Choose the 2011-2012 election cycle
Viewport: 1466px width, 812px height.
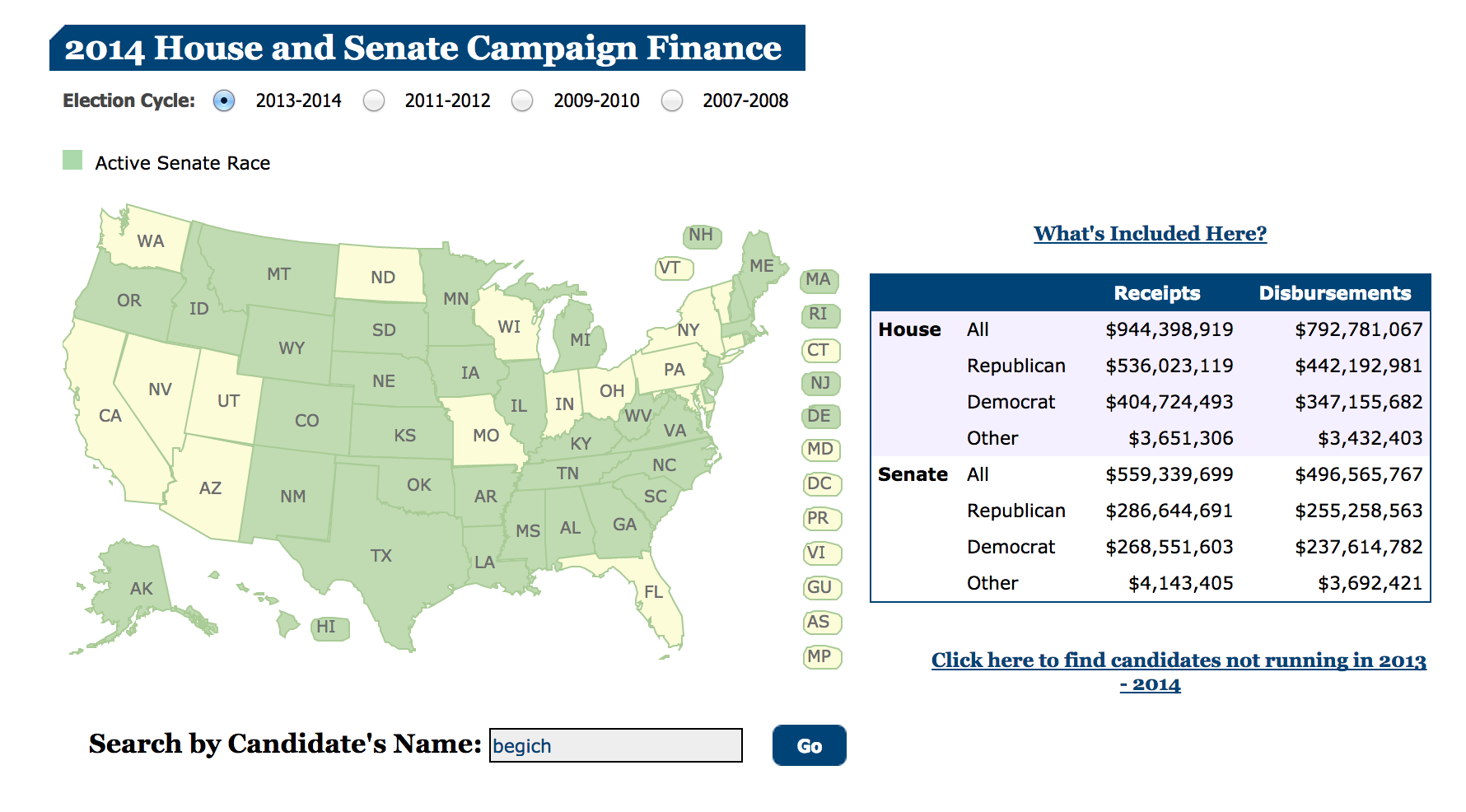374,100
